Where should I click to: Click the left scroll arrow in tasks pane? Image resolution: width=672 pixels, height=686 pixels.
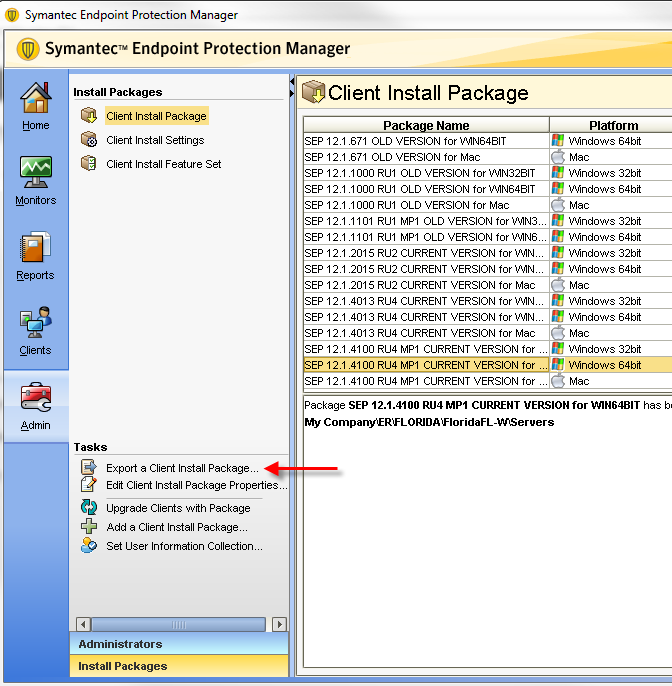point(83,624)
